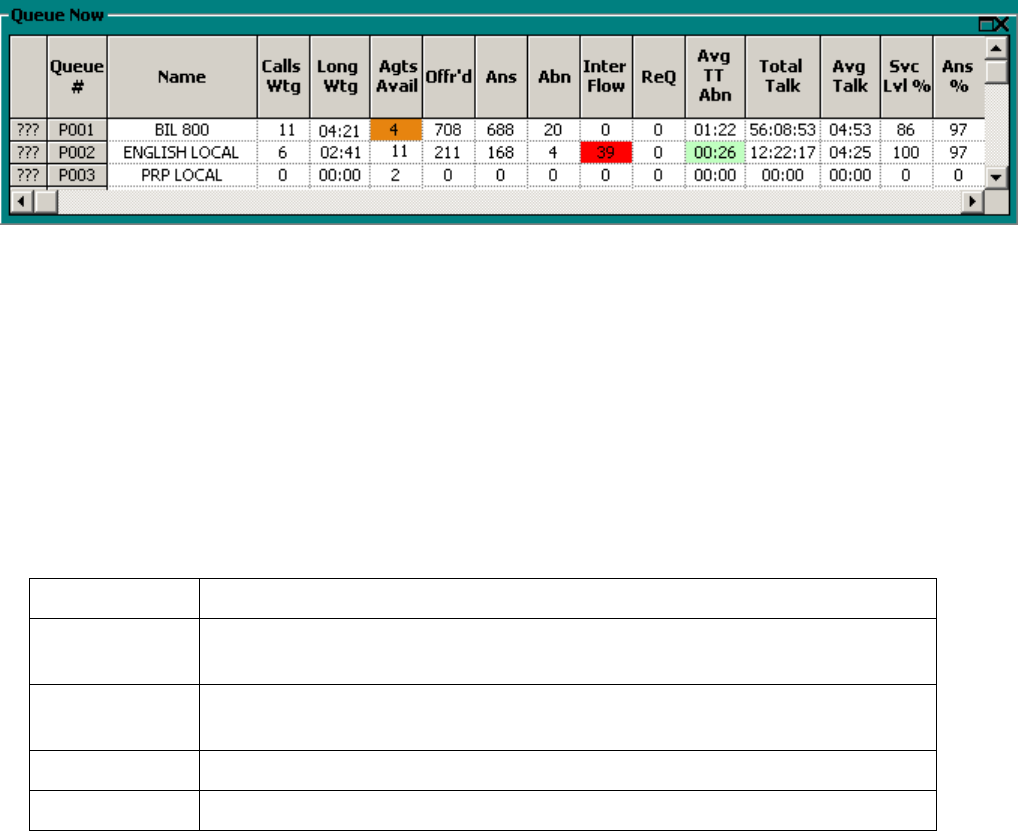The height and width of the screenshot is (831, 1018).
Task: Click the Long Wtg value 04:21
Action: 340,130
